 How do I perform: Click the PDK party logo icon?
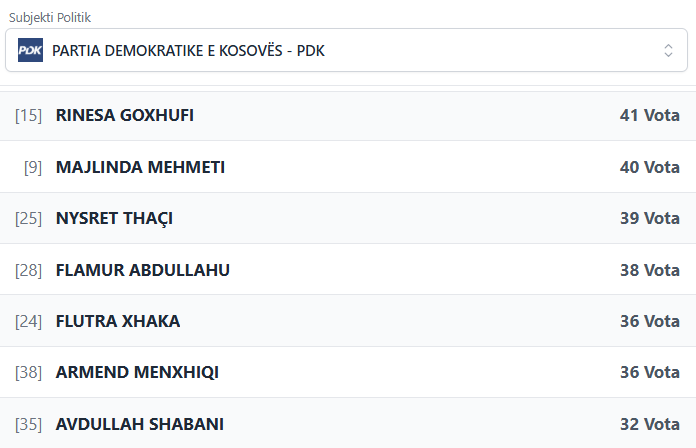tap(31, 51)
